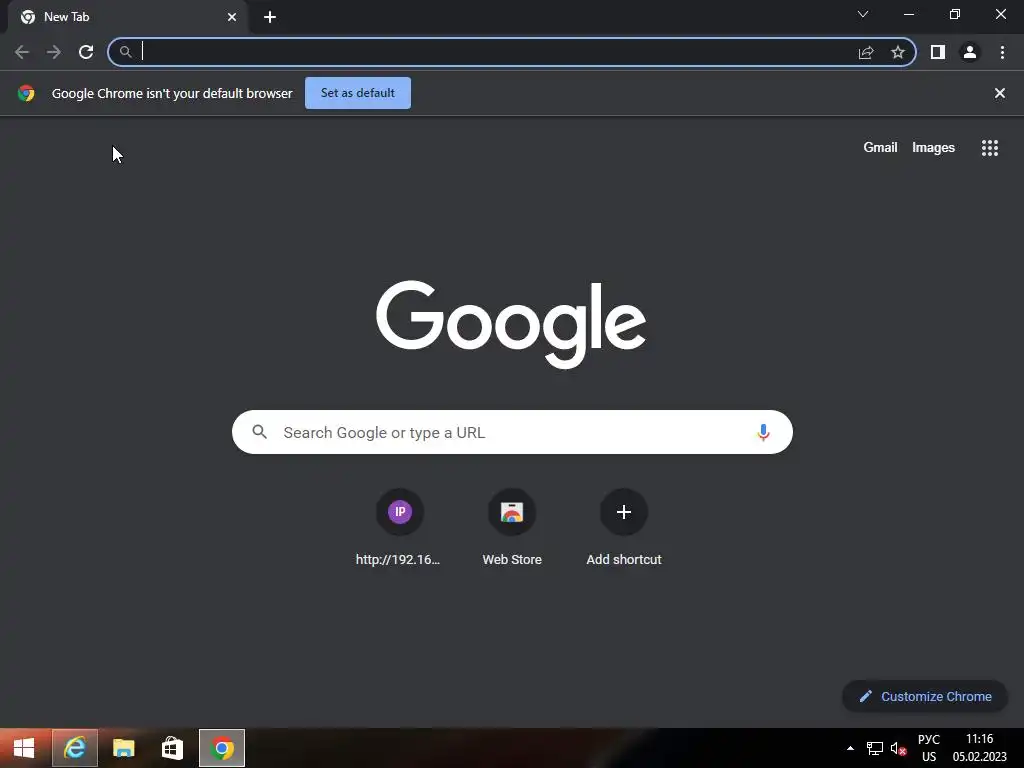The width and height of the screenshot is (1024, 768).
Task: Close the New Tab tab
Action: [232, 17]
